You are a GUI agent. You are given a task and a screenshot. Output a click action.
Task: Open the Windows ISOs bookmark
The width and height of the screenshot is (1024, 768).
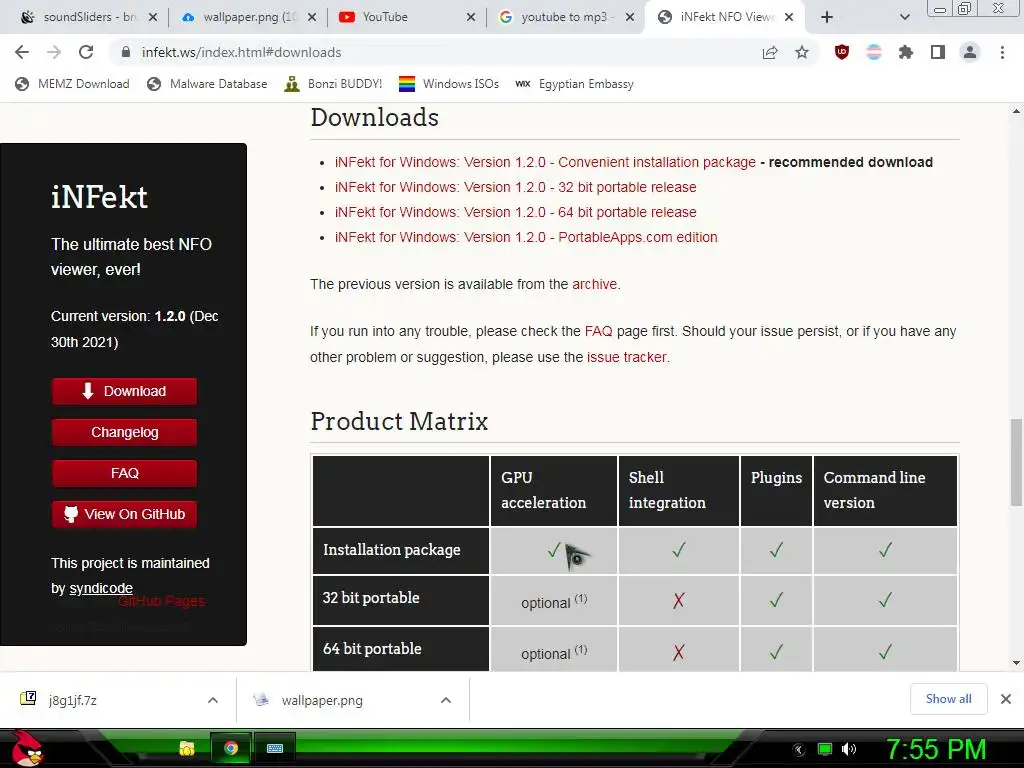449,84
